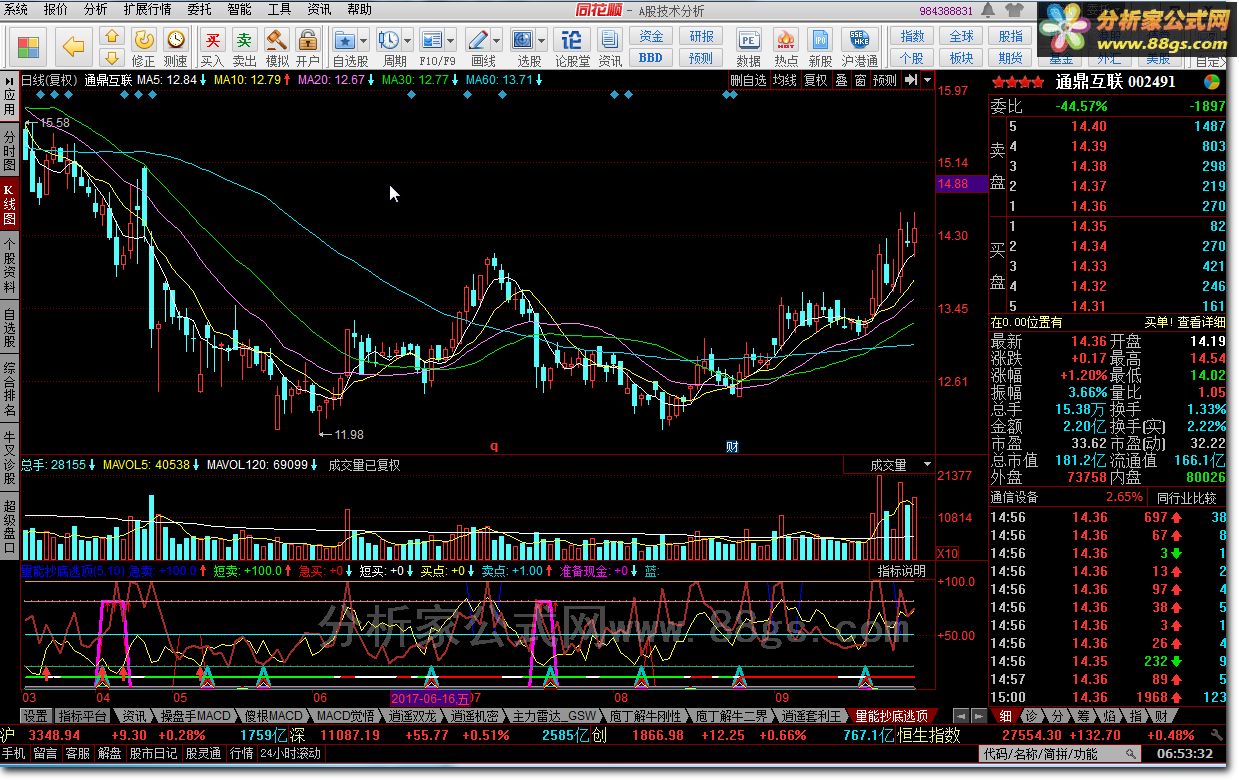Open the 热点 hot topics icon

point(786,40)
